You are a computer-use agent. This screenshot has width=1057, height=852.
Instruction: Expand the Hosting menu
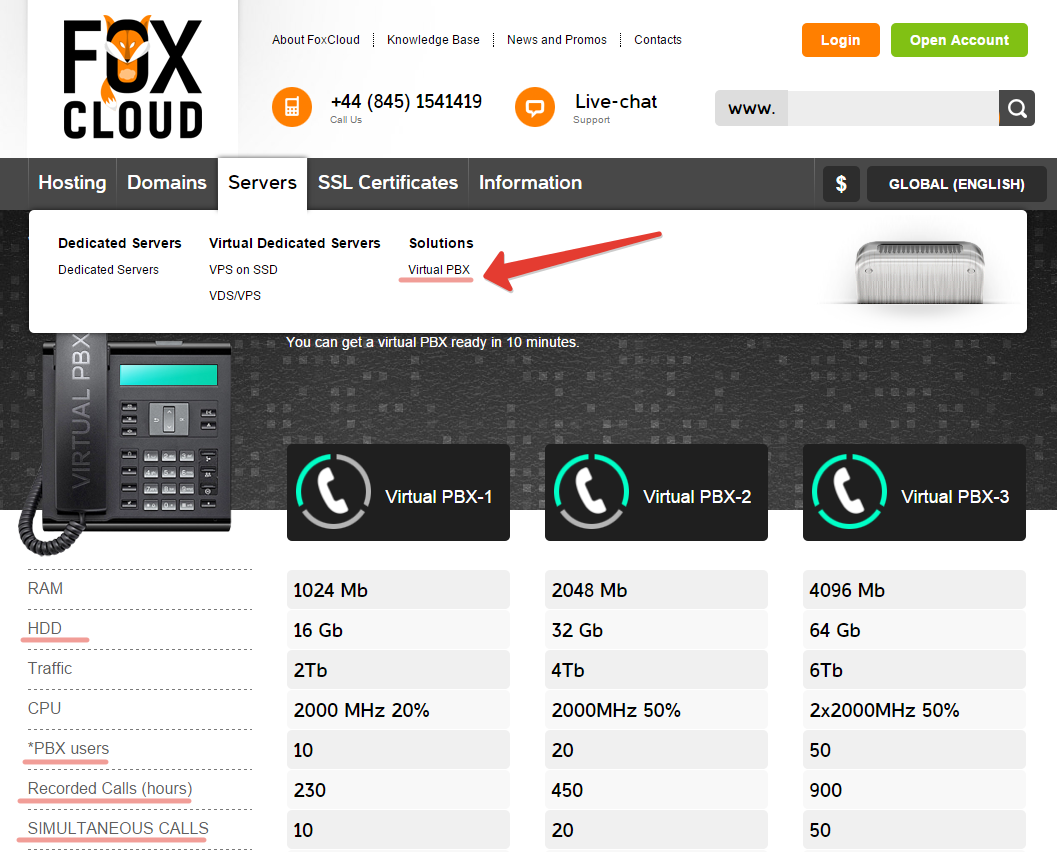[72, 183]
